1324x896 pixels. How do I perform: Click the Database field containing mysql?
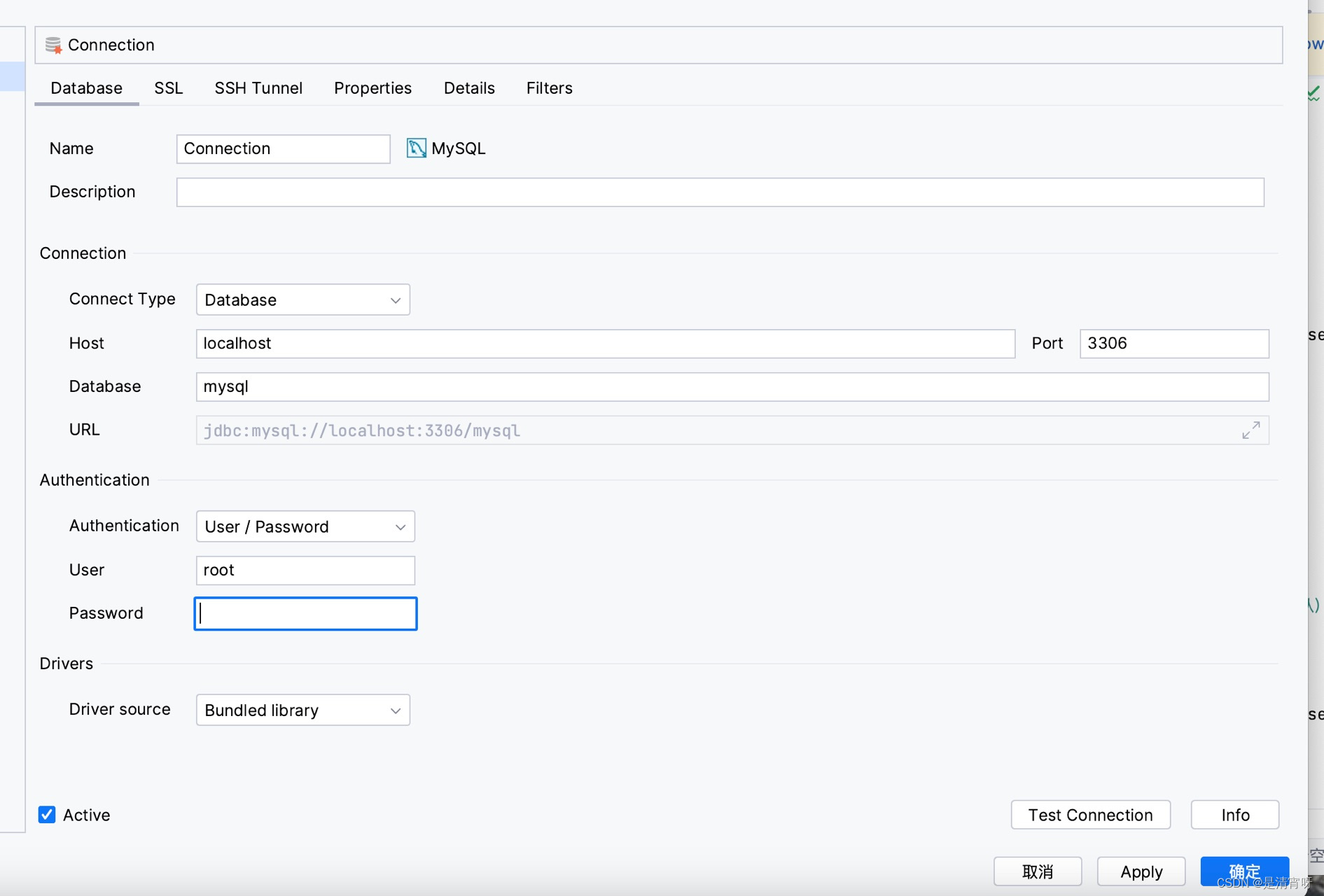(x=732, y=387)
